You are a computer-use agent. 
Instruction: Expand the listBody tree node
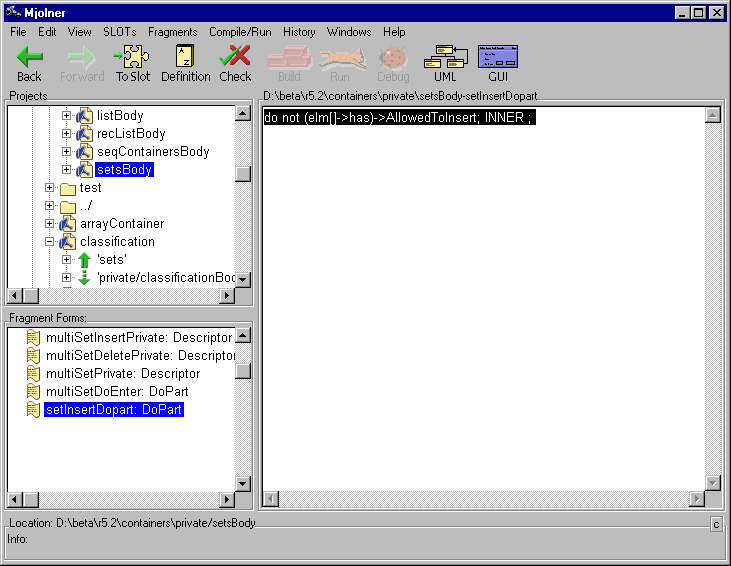tap(67, 116)
